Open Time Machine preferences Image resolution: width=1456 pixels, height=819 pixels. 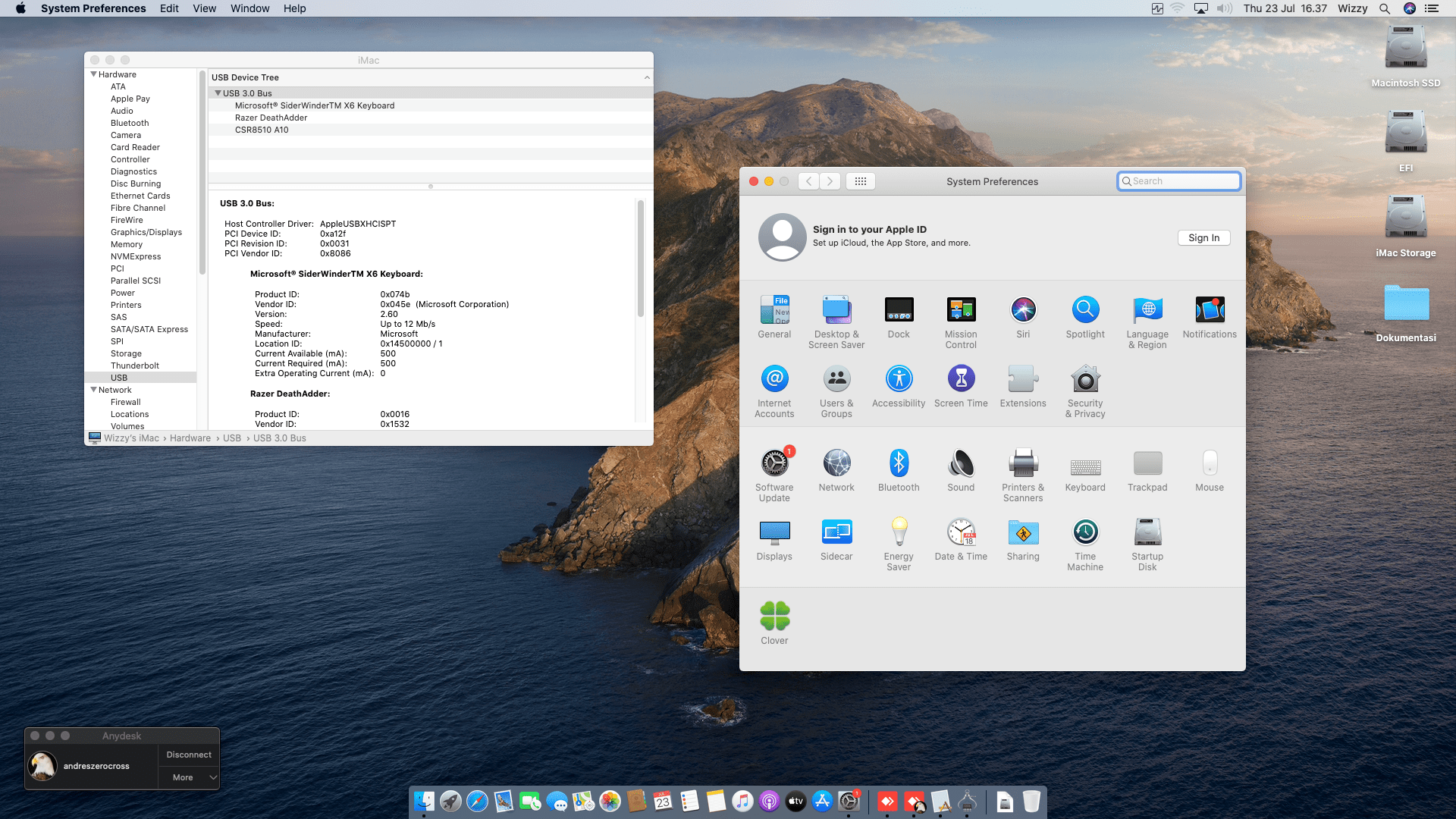1085,544
